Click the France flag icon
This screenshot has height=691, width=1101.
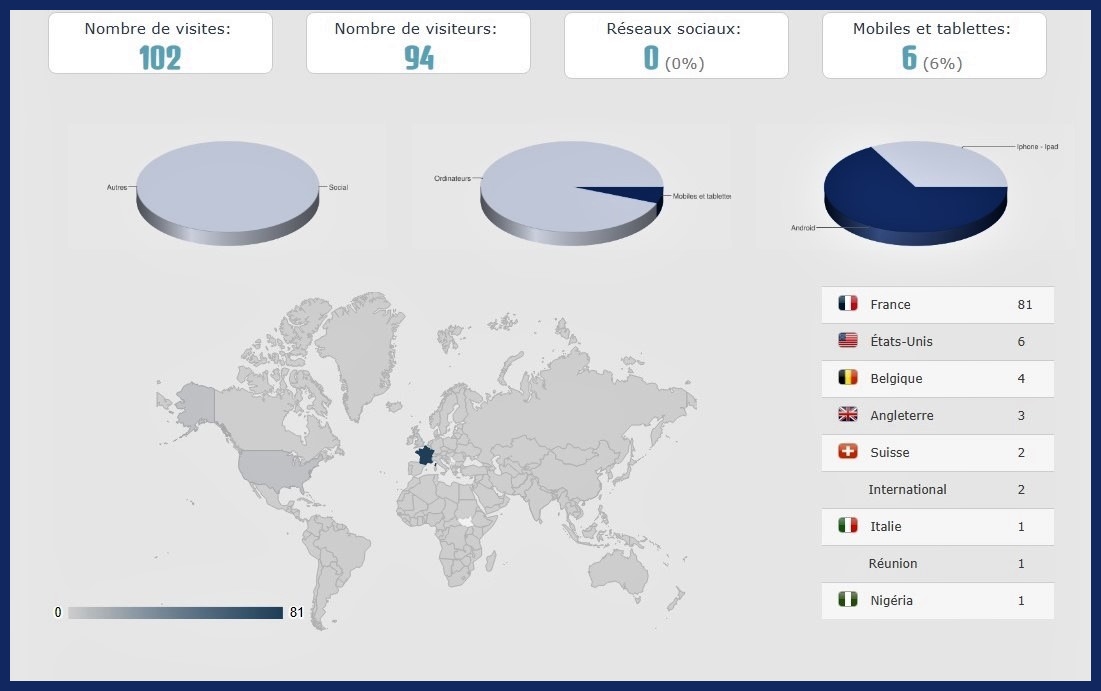click(x=848, y=303)
